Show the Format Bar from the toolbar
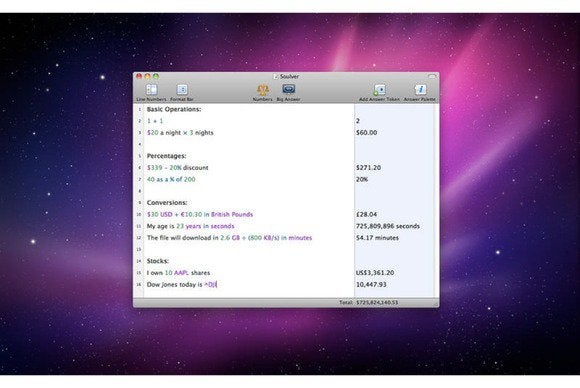This screenshot has height=388, width=580. click(182, 90)
